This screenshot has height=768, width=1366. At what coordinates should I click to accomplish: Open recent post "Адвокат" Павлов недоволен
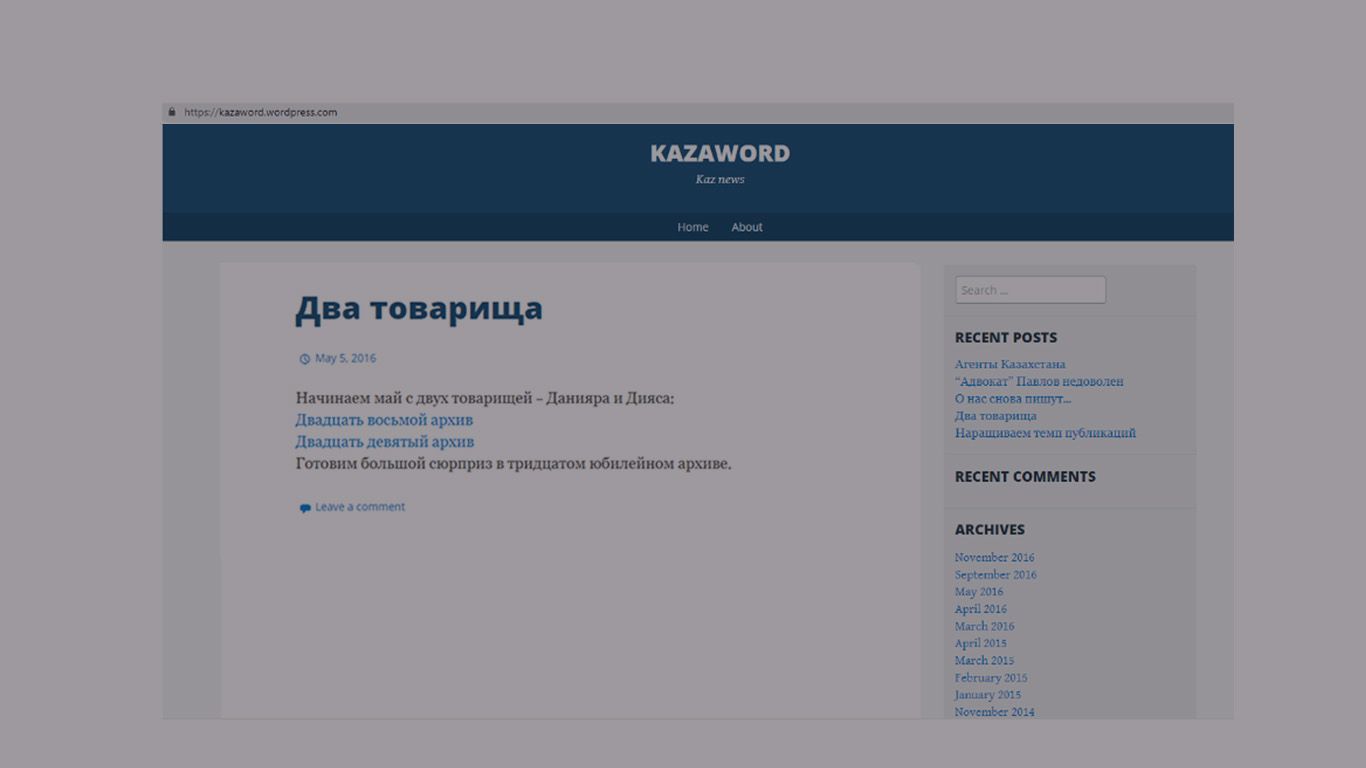tap(1039, 381)
